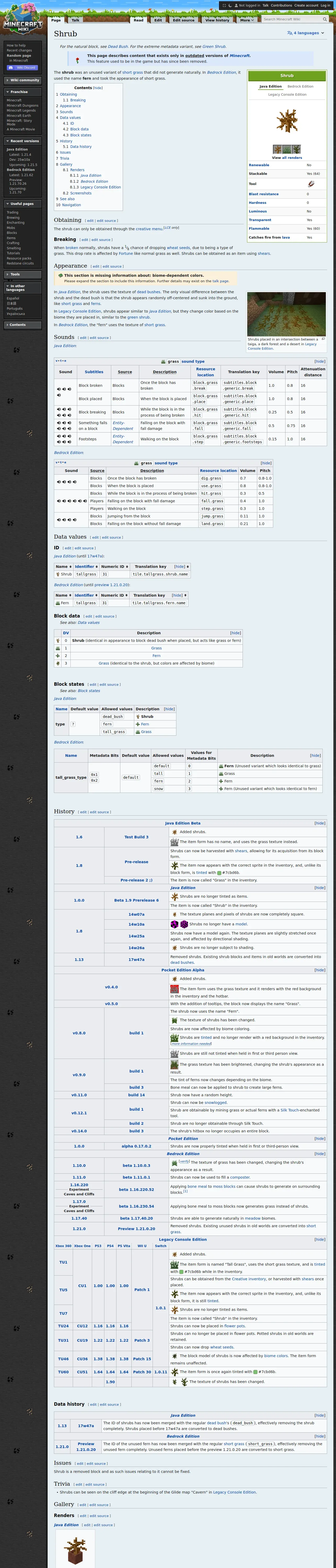Image resolution: width=336 pixels, height=1568 pixels.
Task: Click the Español language link
Action: 13,298
